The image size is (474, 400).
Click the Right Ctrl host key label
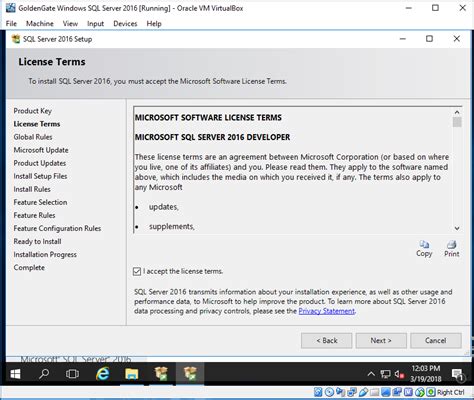pos(450,392)
